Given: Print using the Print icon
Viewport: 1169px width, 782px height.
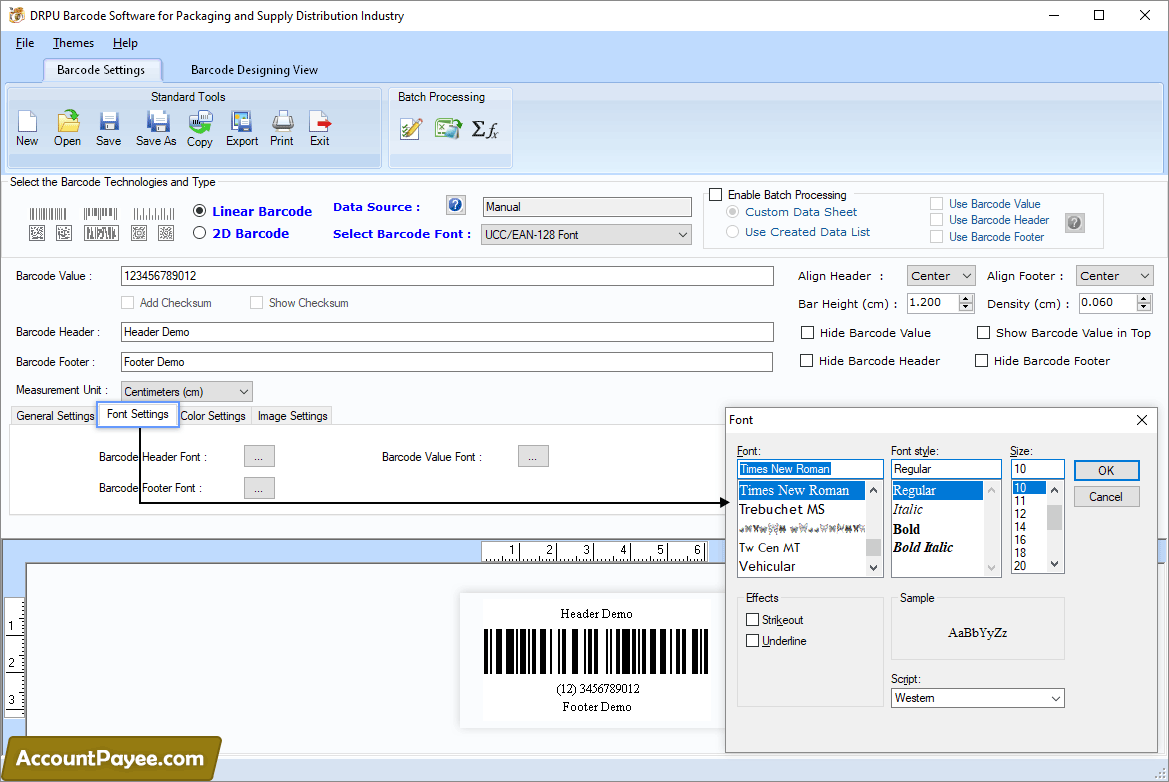Looking at the screenshot, I should point(282,127).
